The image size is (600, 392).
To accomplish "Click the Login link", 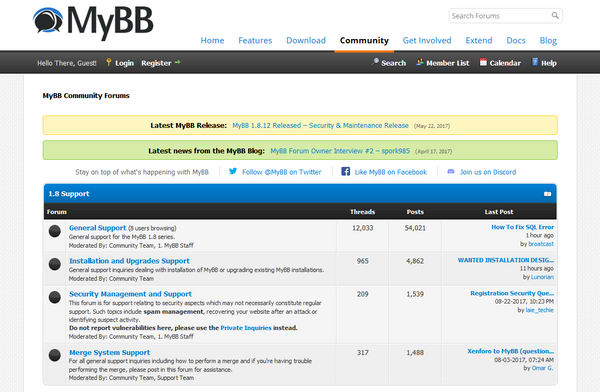I will coord(124,63).
